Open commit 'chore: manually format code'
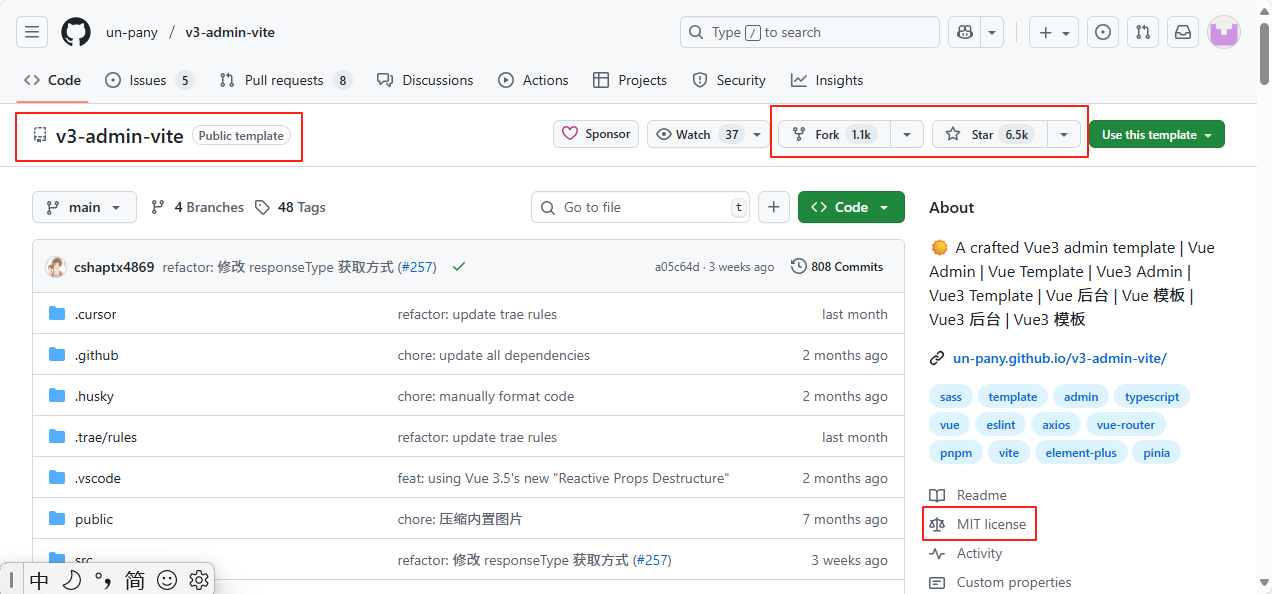The image size is (1272, 594). (x=486, y=396)
